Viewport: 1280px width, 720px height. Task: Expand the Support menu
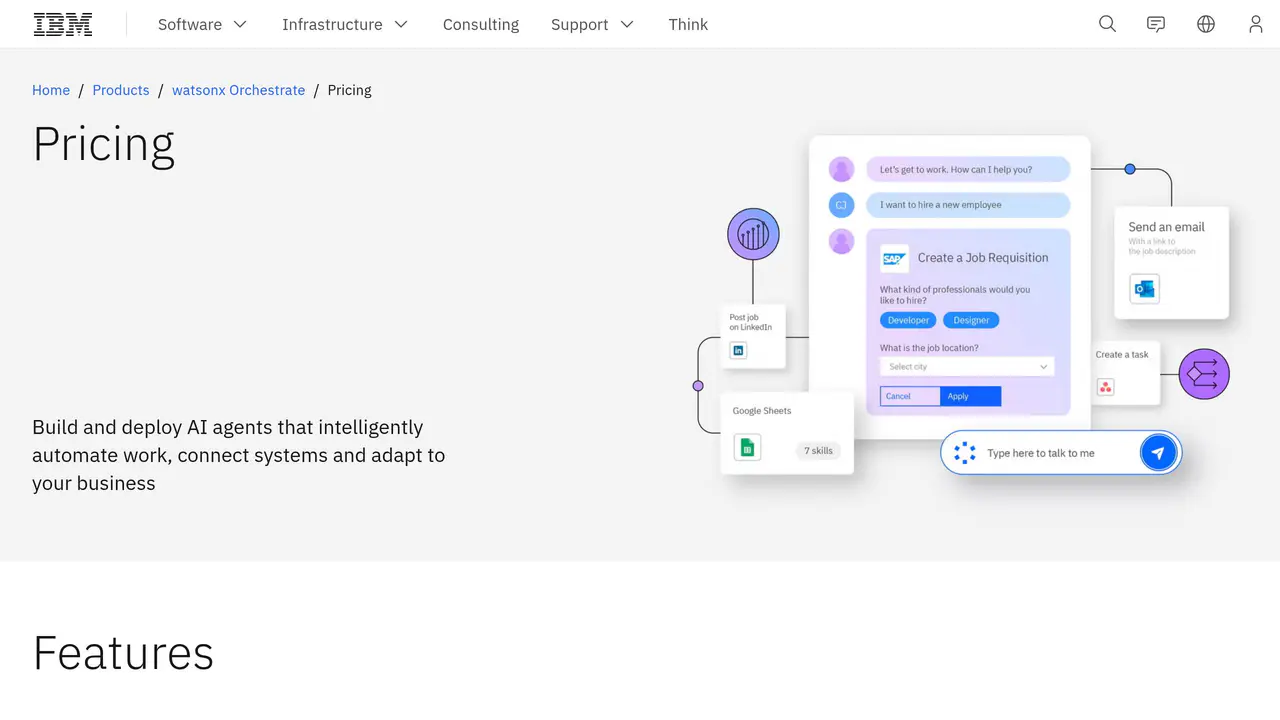(592, 24)
